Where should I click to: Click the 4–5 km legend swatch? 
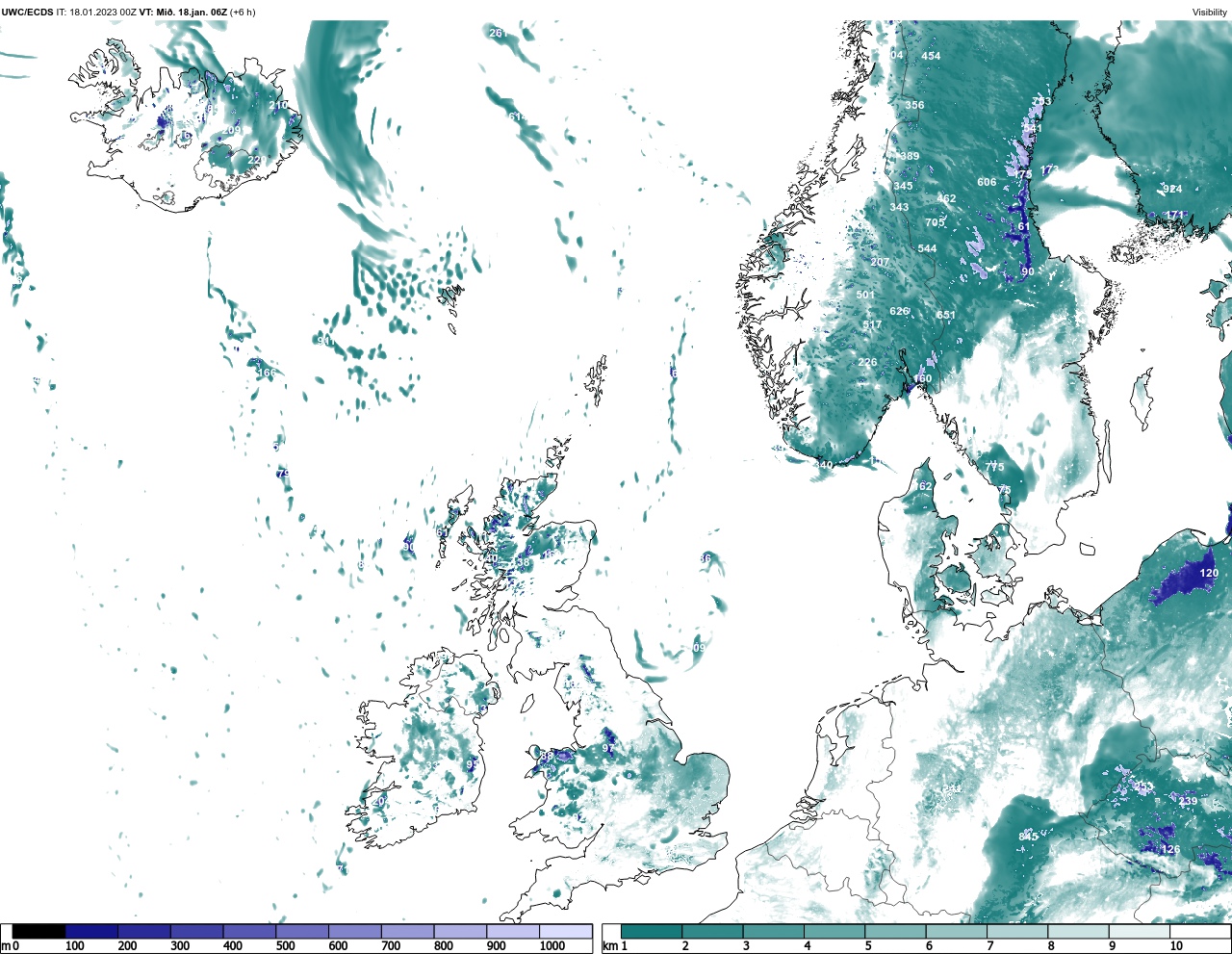click(x=834, y=931)
